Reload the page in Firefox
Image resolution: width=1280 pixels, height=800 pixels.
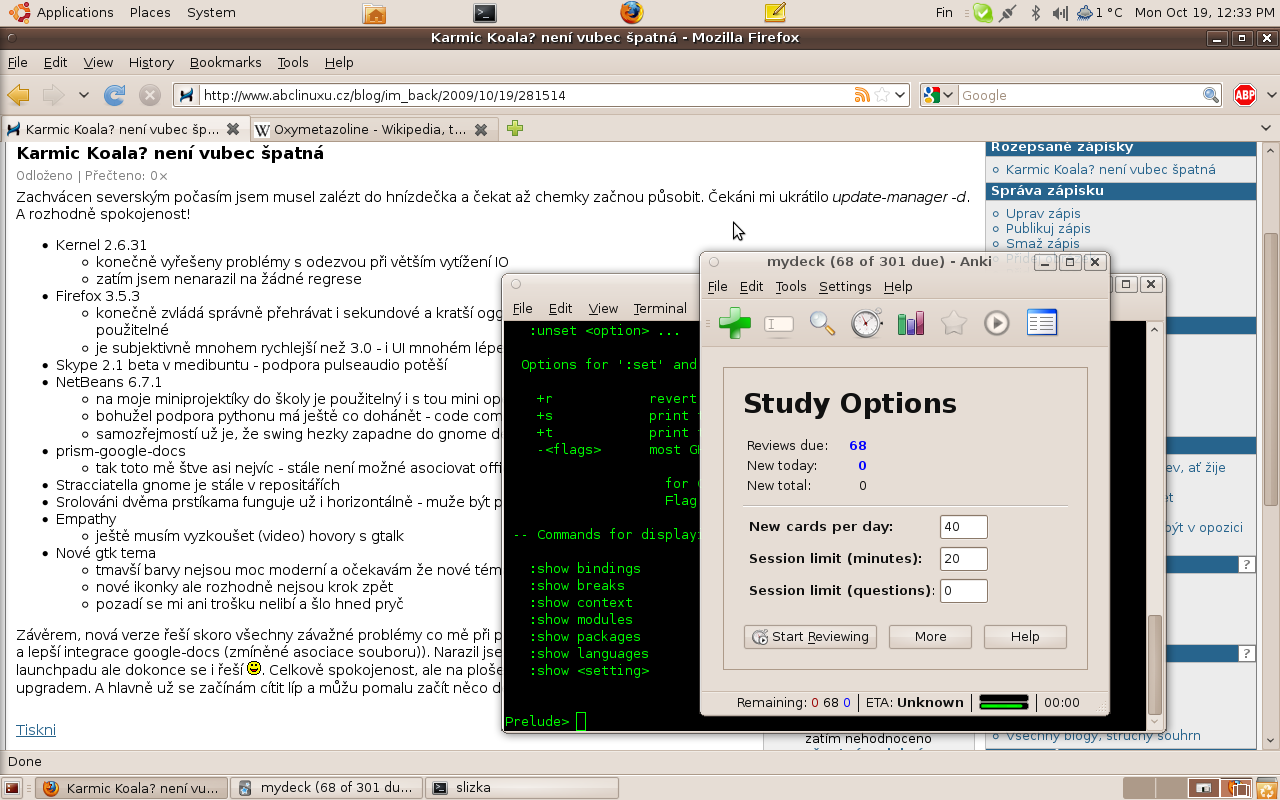coord(115,95)
